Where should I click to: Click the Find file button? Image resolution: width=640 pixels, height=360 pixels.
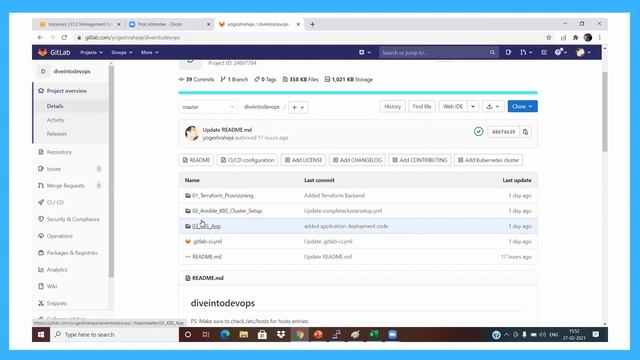(x=422, y=107)
